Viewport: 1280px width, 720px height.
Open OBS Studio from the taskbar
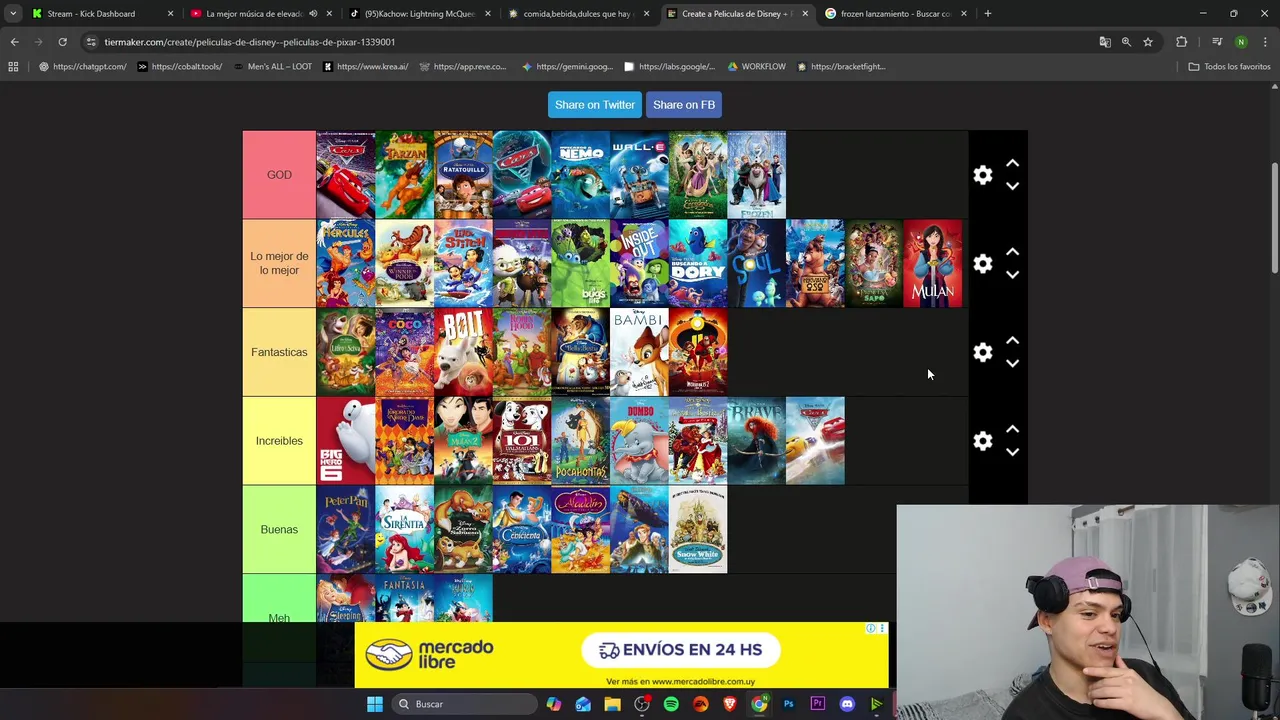642,704
